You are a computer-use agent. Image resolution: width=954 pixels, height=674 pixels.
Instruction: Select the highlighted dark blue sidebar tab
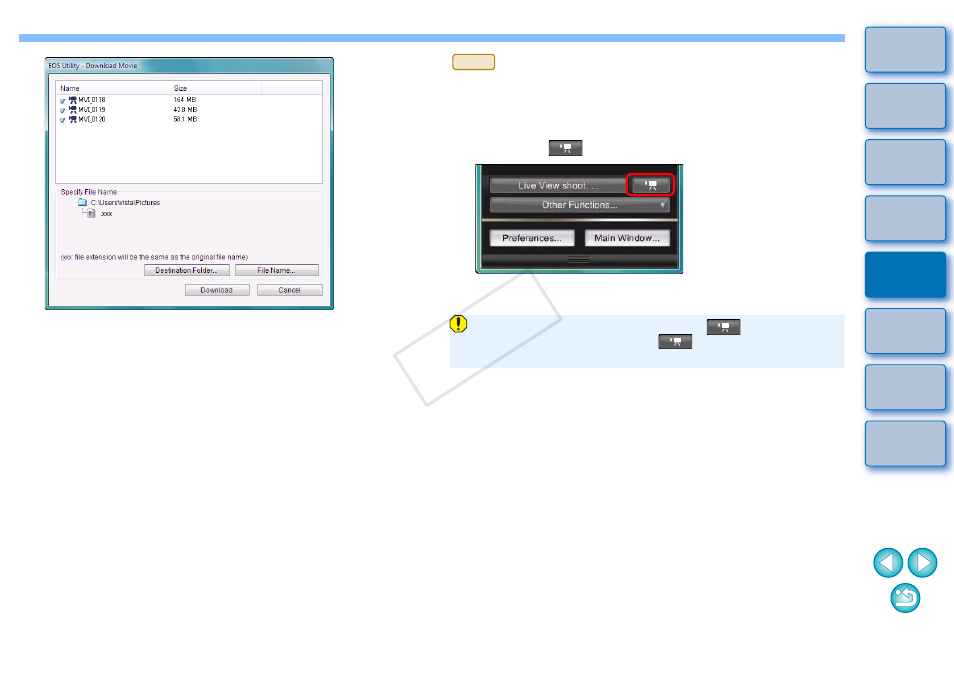click(905, 274)
